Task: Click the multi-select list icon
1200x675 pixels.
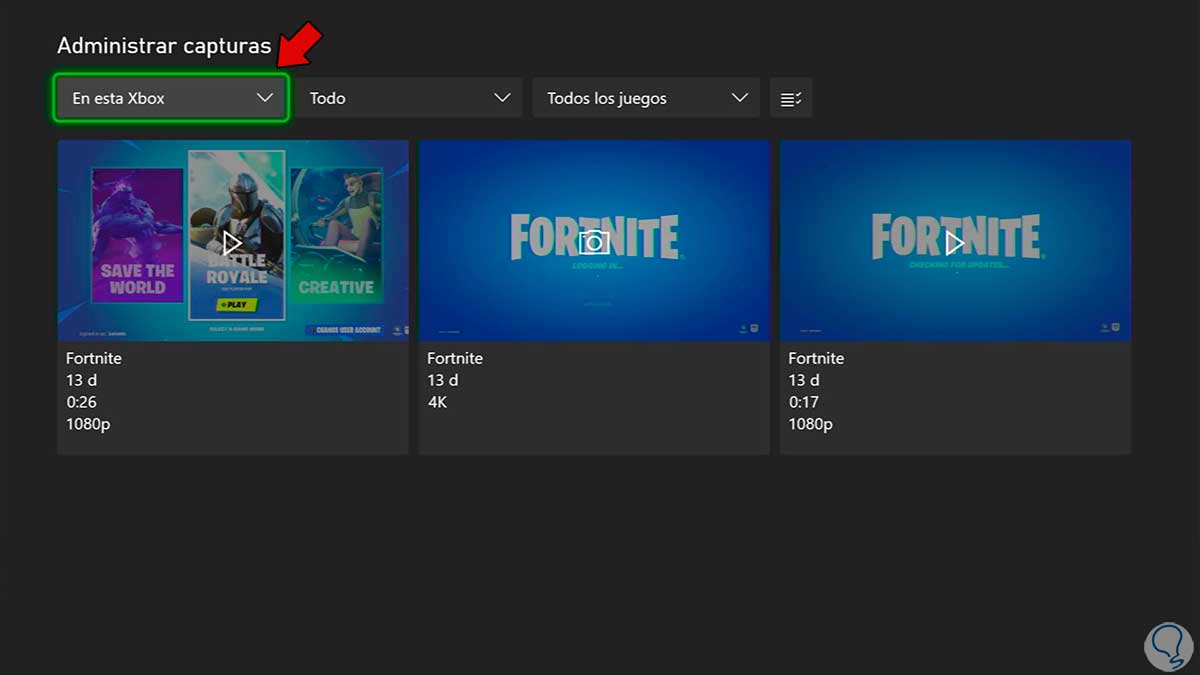Action: [x=791, y=98]
